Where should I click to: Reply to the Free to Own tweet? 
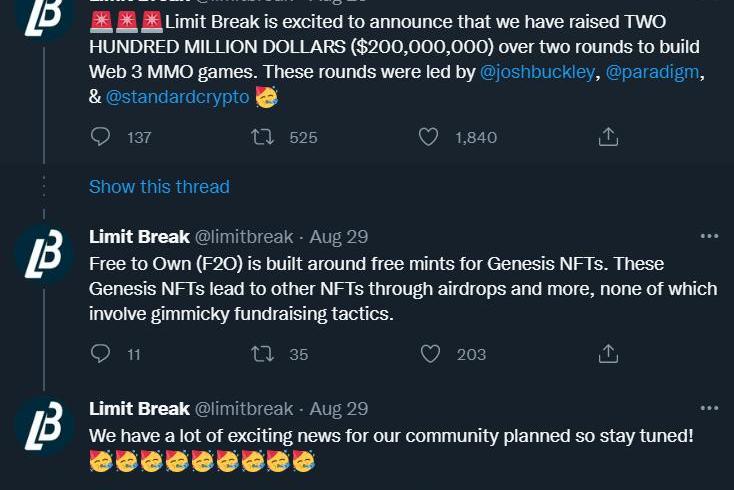pyautogui.click(x=100, y=354)
